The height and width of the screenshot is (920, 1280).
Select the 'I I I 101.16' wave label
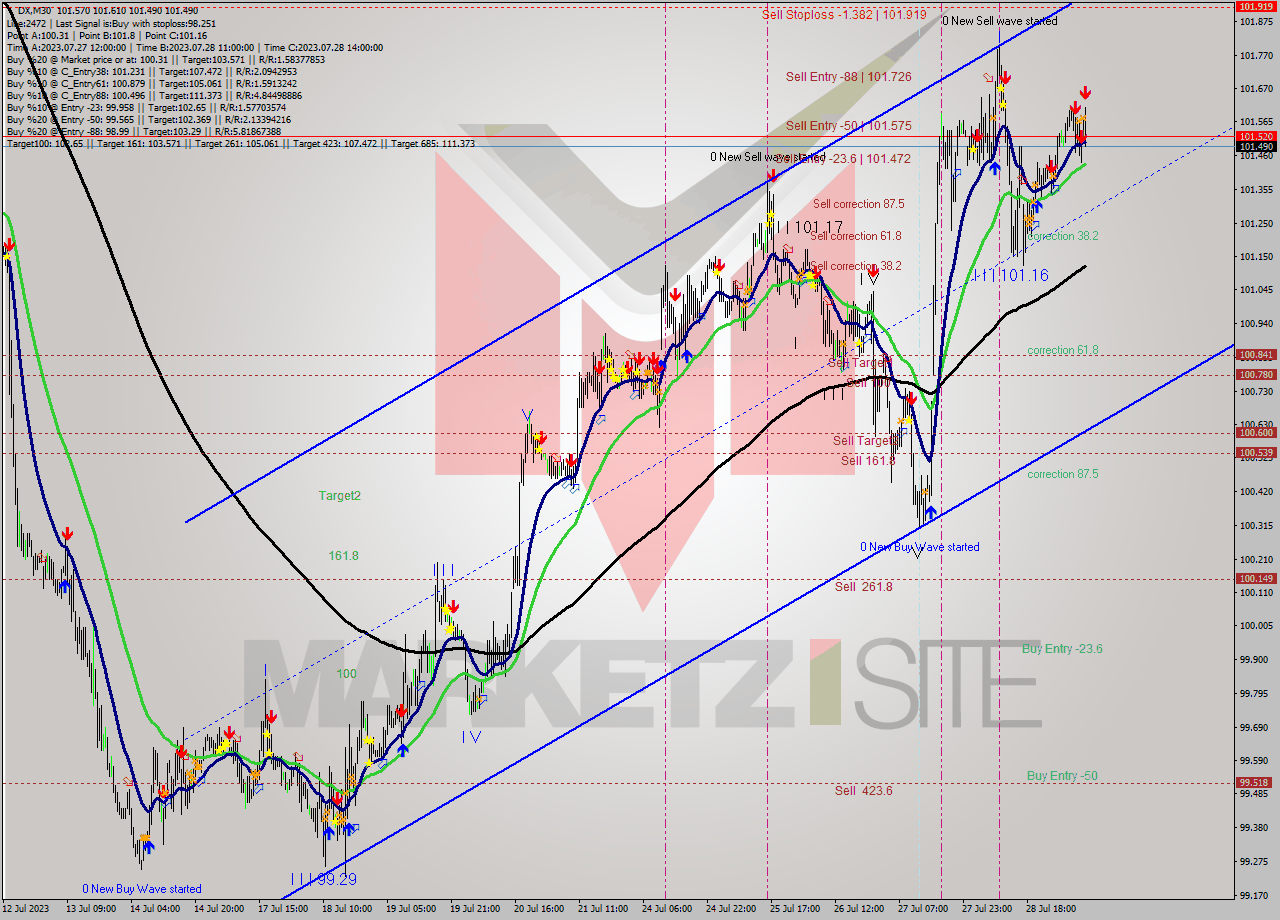(x=1010, y=274)
